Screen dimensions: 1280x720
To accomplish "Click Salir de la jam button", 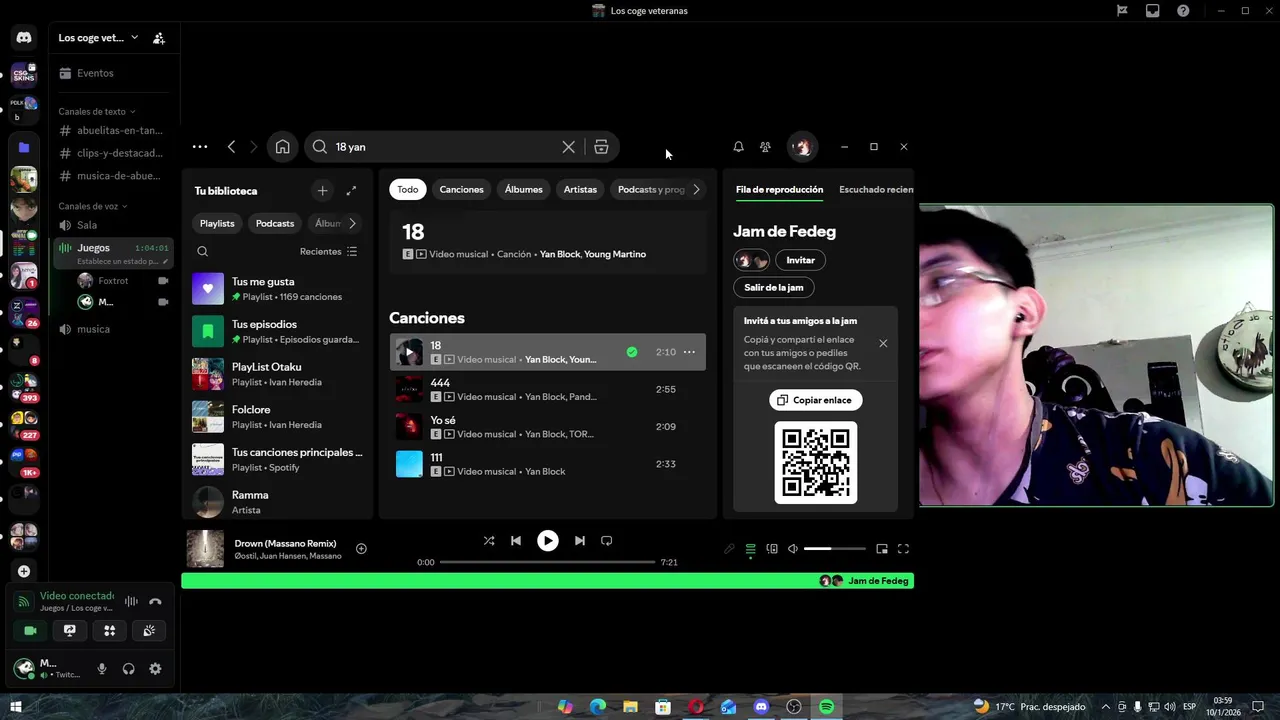I will tap(774, 287).
